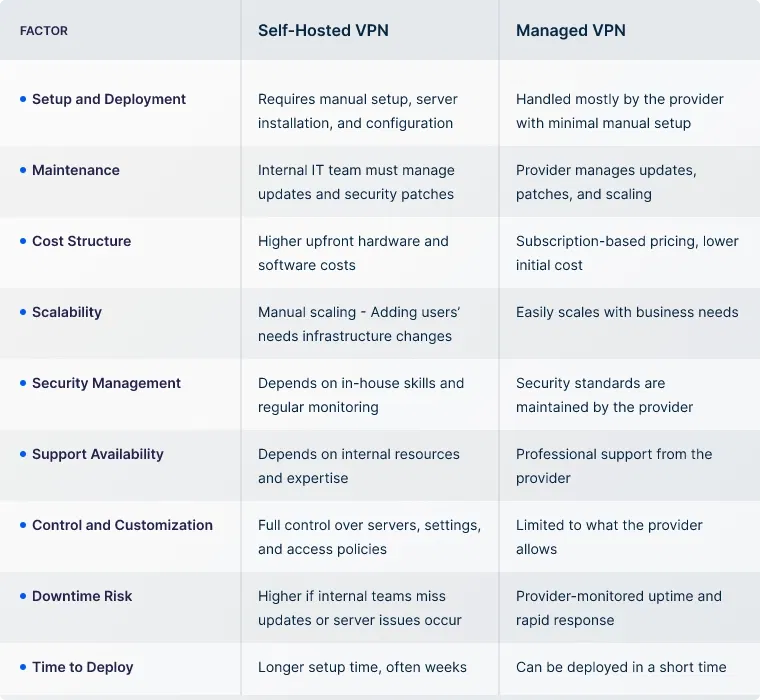The image size is (760, 700).
Task: Click "Easily scales with business needs" text
Action: (627, 312)
